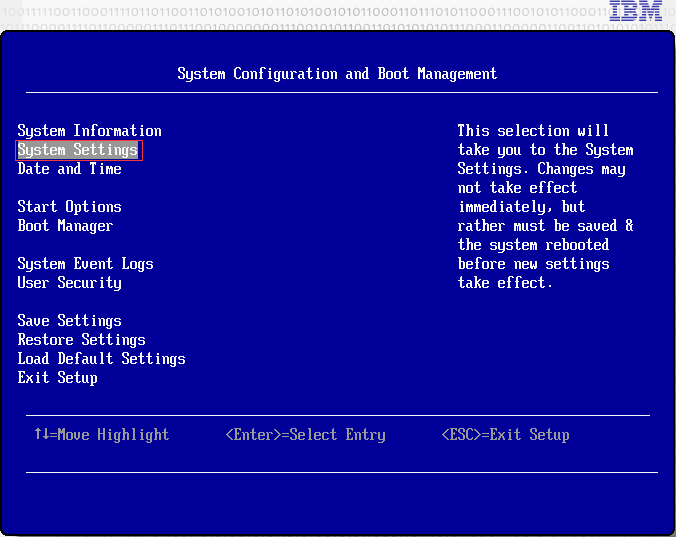Screen dimensions: 676x537
Task: Go to User Security
Action: (x=69, y=283)
